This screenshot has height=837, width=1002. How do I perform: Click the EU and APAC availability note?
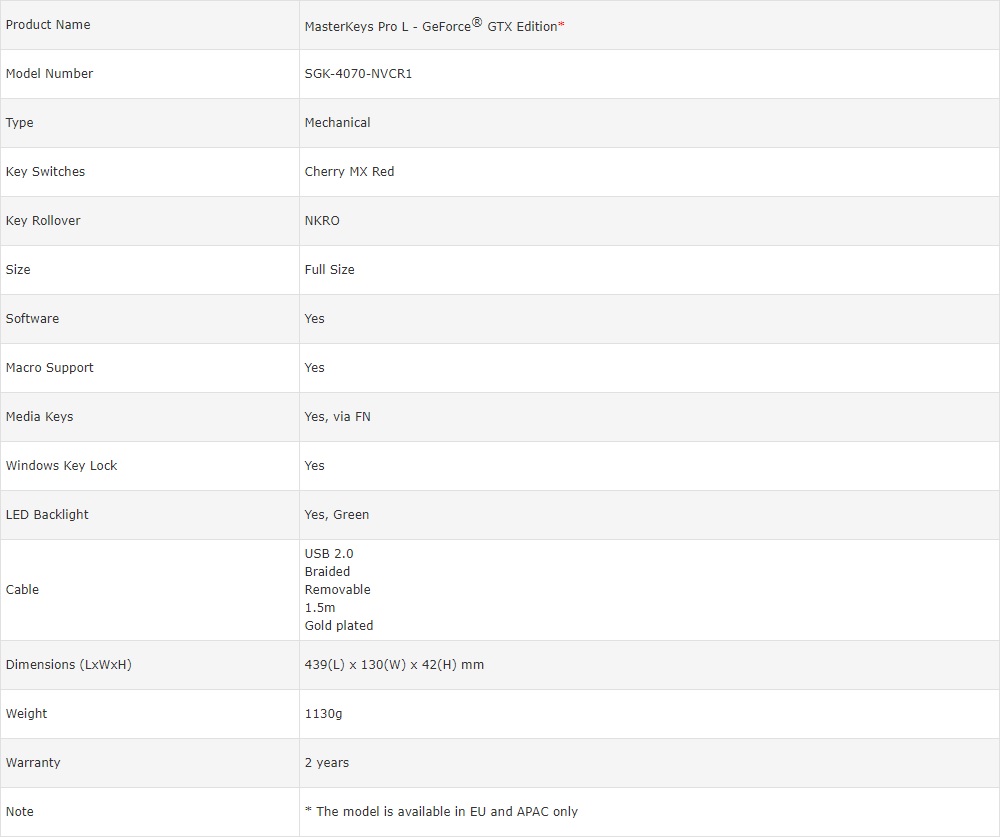[441, 812]
